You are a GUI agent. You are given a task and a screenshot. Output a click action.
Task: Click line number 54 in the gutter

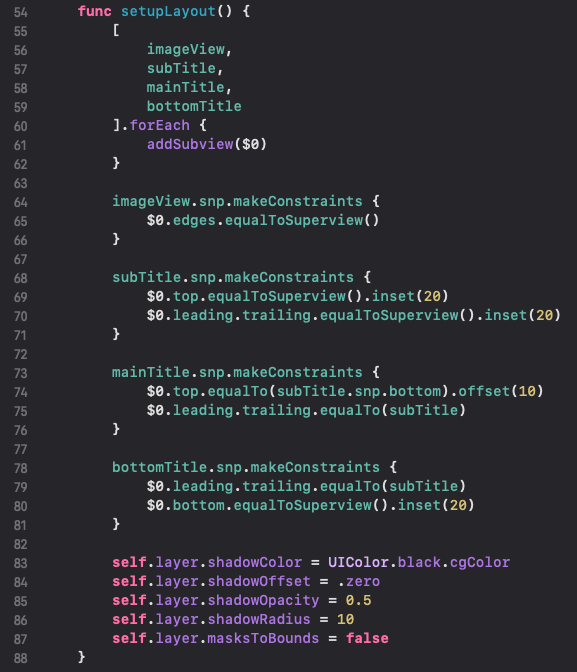pos(21,12)
